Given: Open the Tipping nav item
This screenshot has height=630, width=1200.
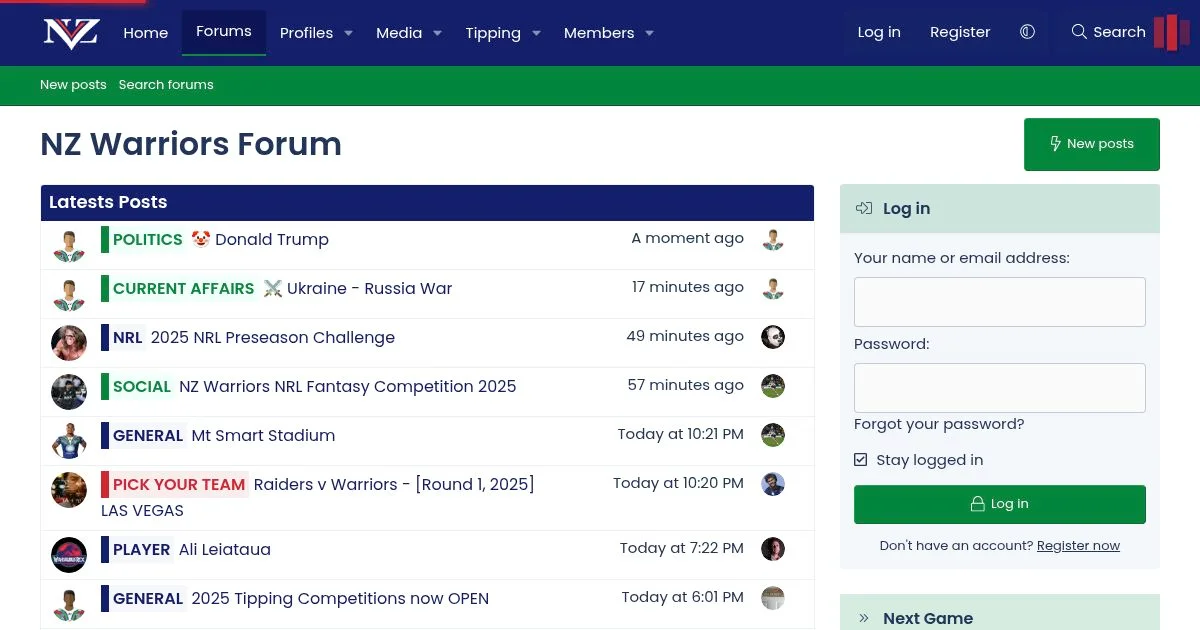Looking at the screenshot, I should [493, 33].
